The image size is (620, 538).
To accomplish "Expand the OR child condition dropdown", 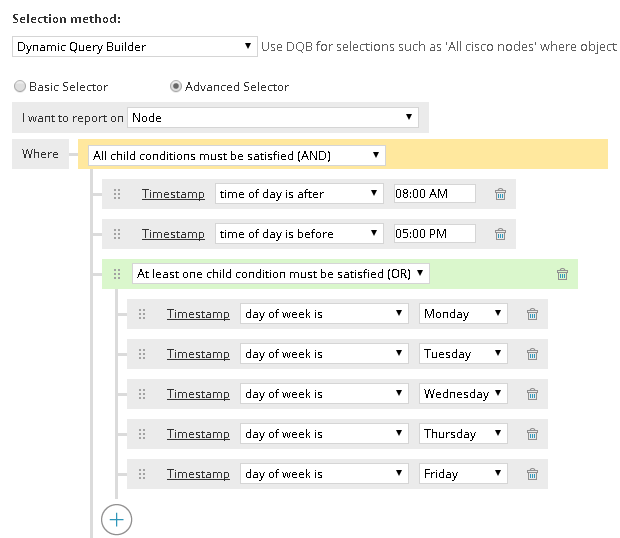I will point(280,273).
